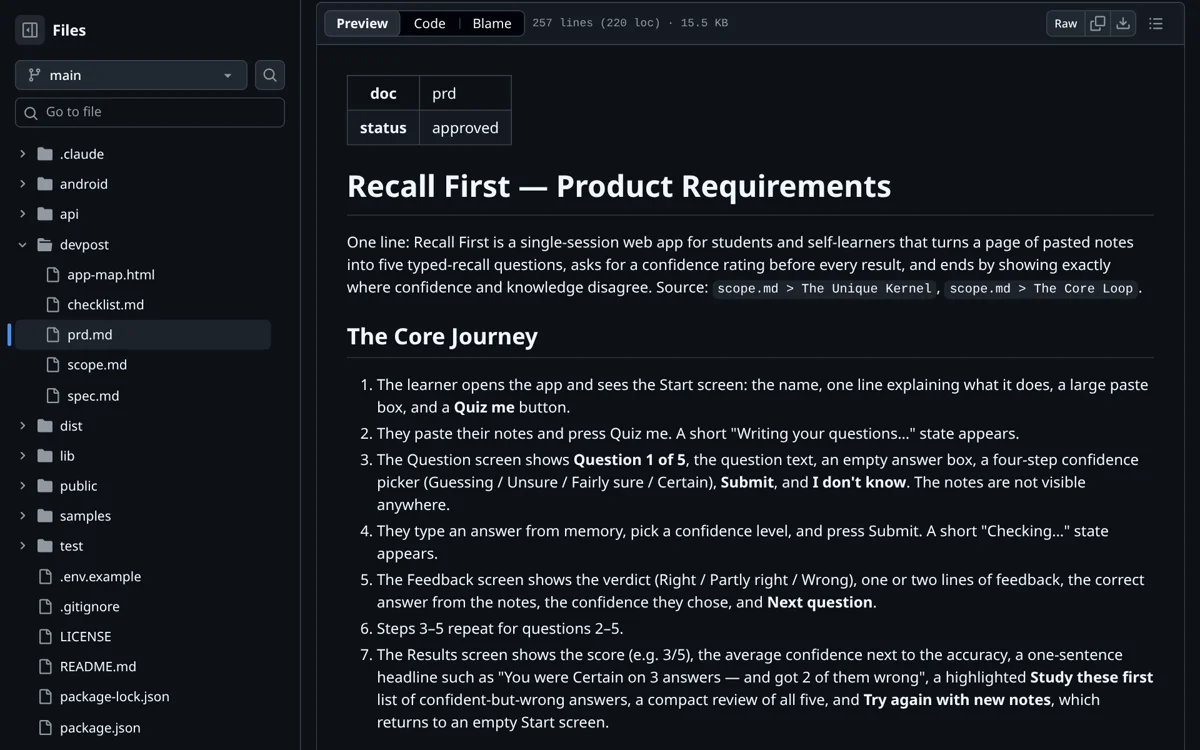
Task: Click the package.json file icon
Action: click(45, 727)
